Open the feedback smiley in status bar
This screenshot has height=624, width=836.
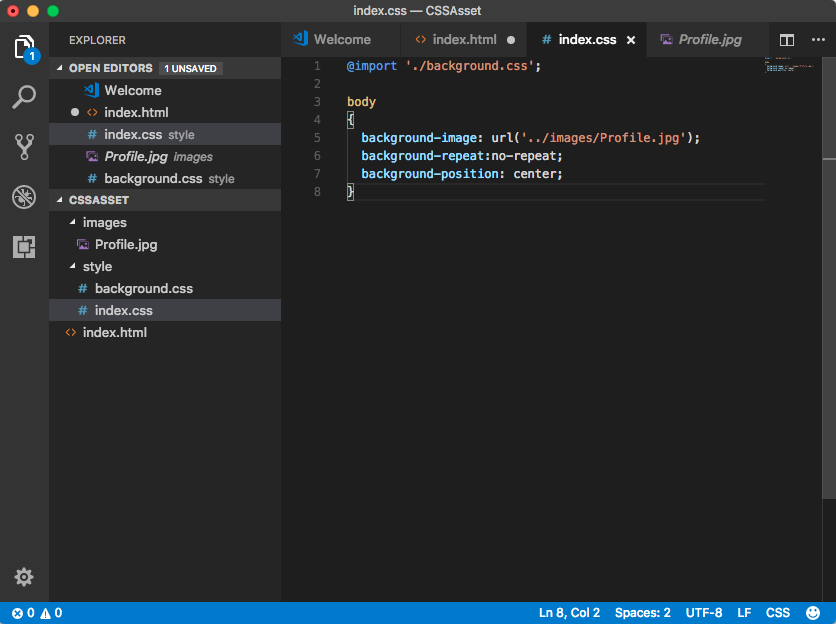point(813,613)
